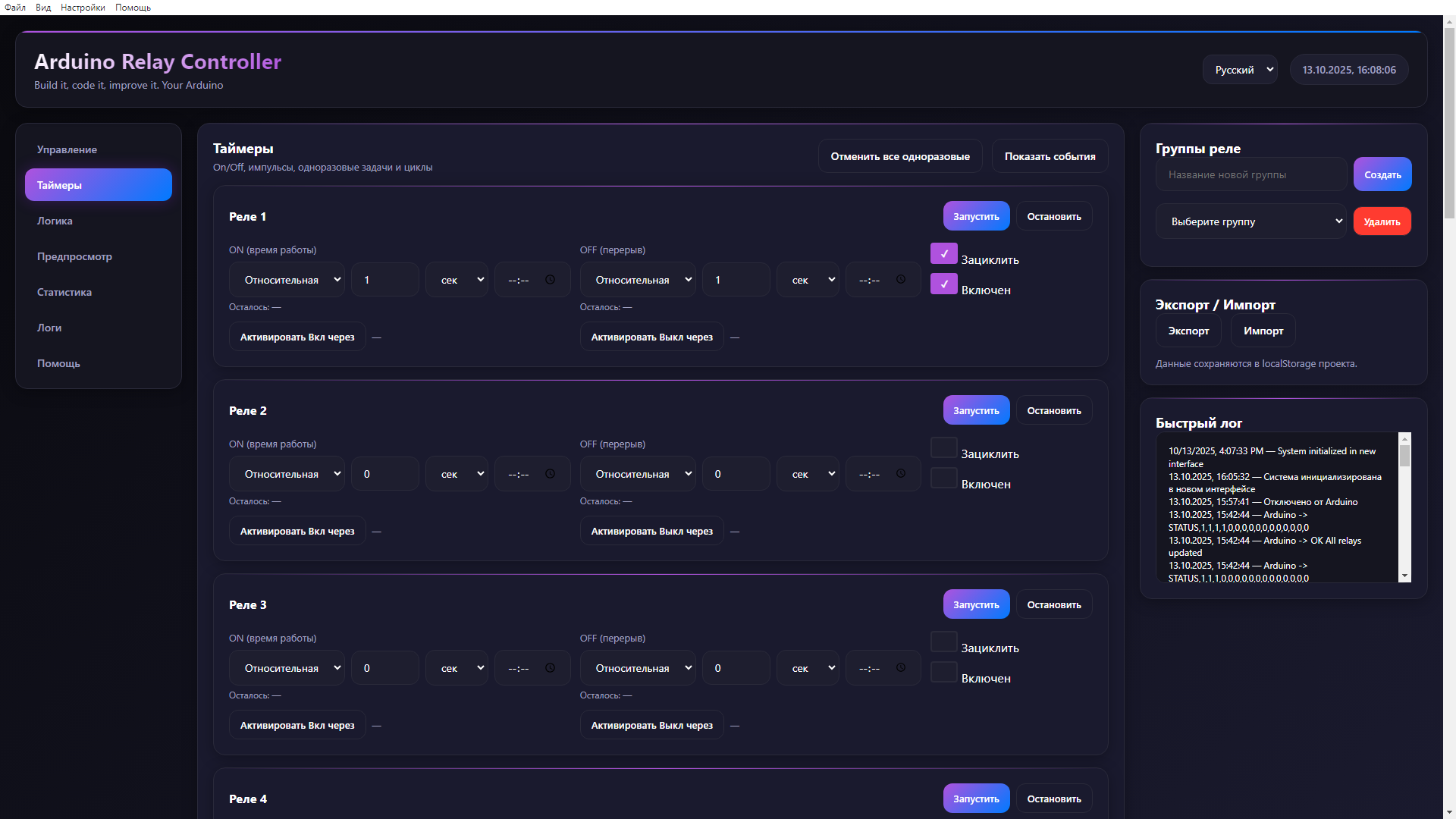Viewport: 1456px width, 819px height.
Task: Click page scrollbar bottom arrow
Action: tap(1449, 812)
